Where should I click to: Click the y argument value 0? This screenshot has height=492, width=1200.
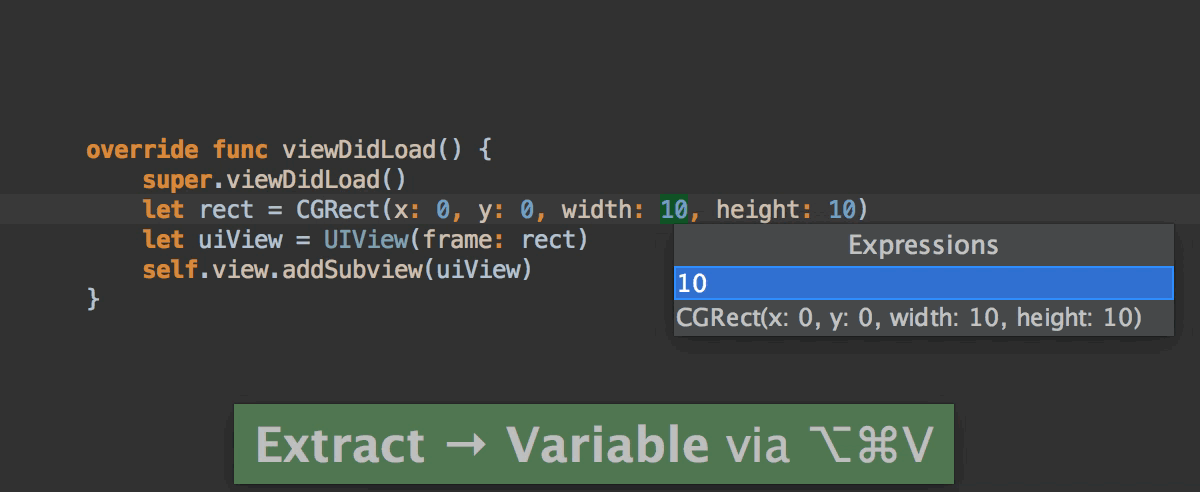point(527,210)
